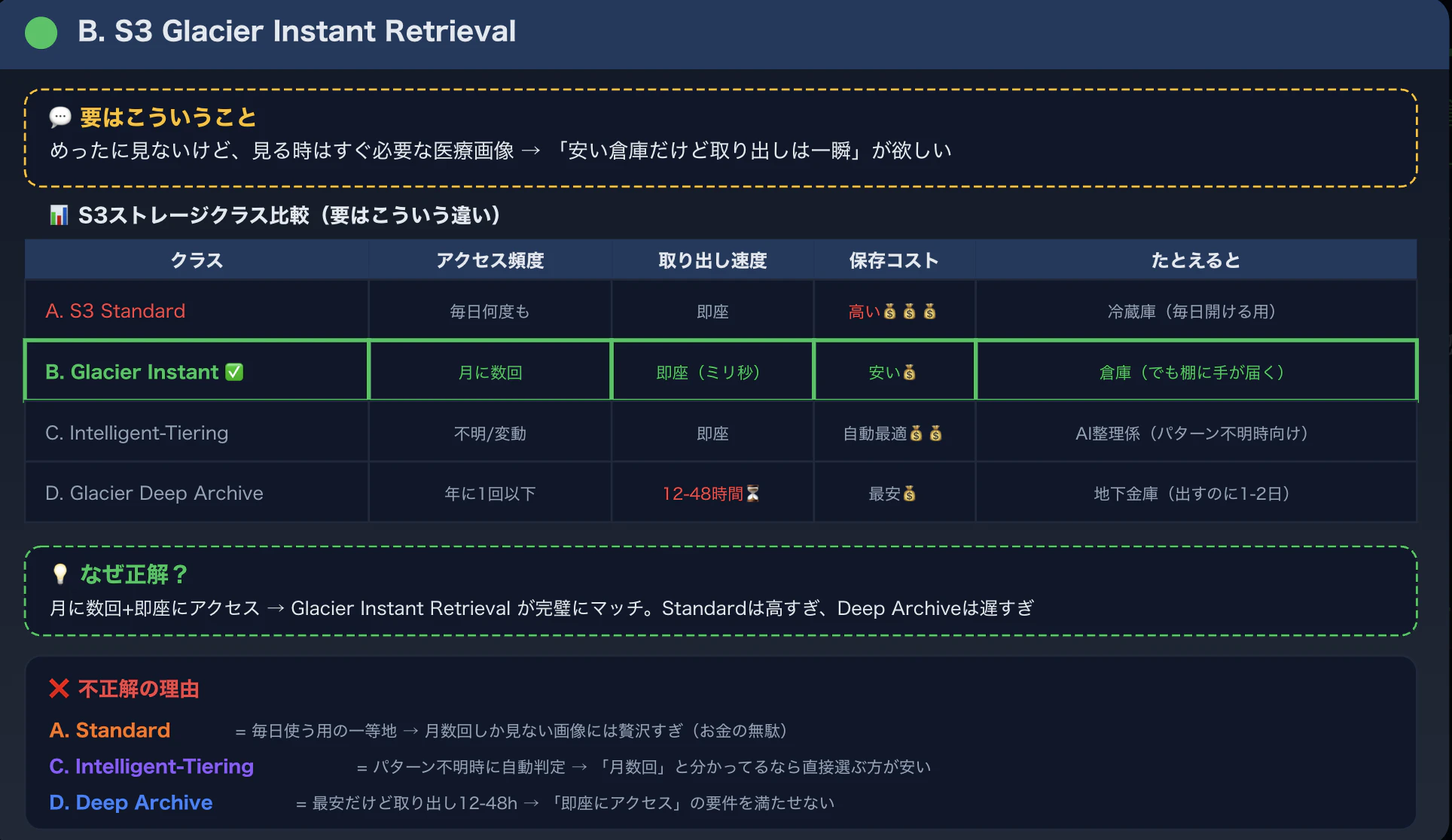This screenshot has height=840, width=1452.
Task: Click the 即座（ミリ秒）cell
Action: (712, 372)
